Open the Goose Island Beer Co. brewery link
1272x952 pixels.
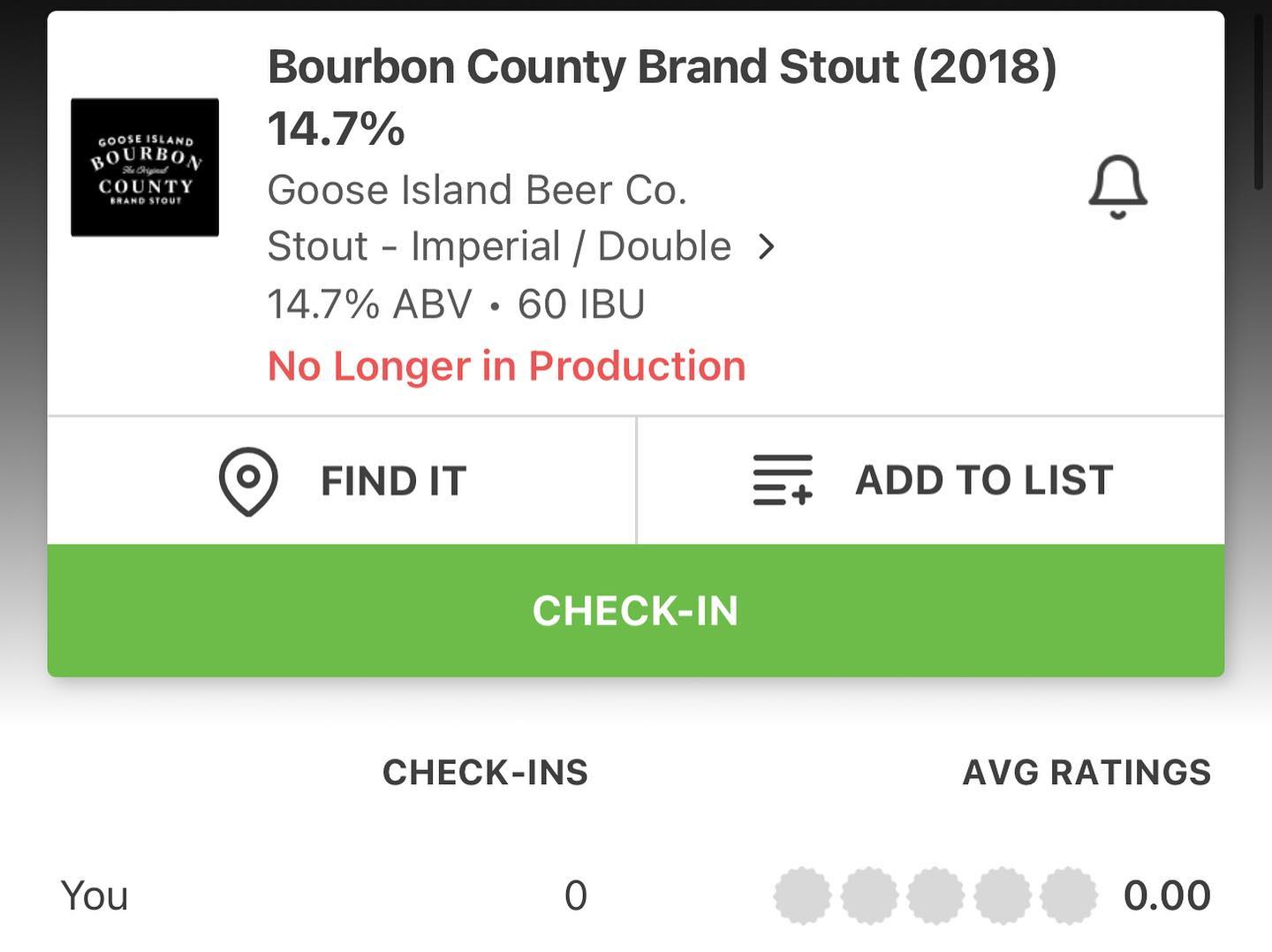477,190
